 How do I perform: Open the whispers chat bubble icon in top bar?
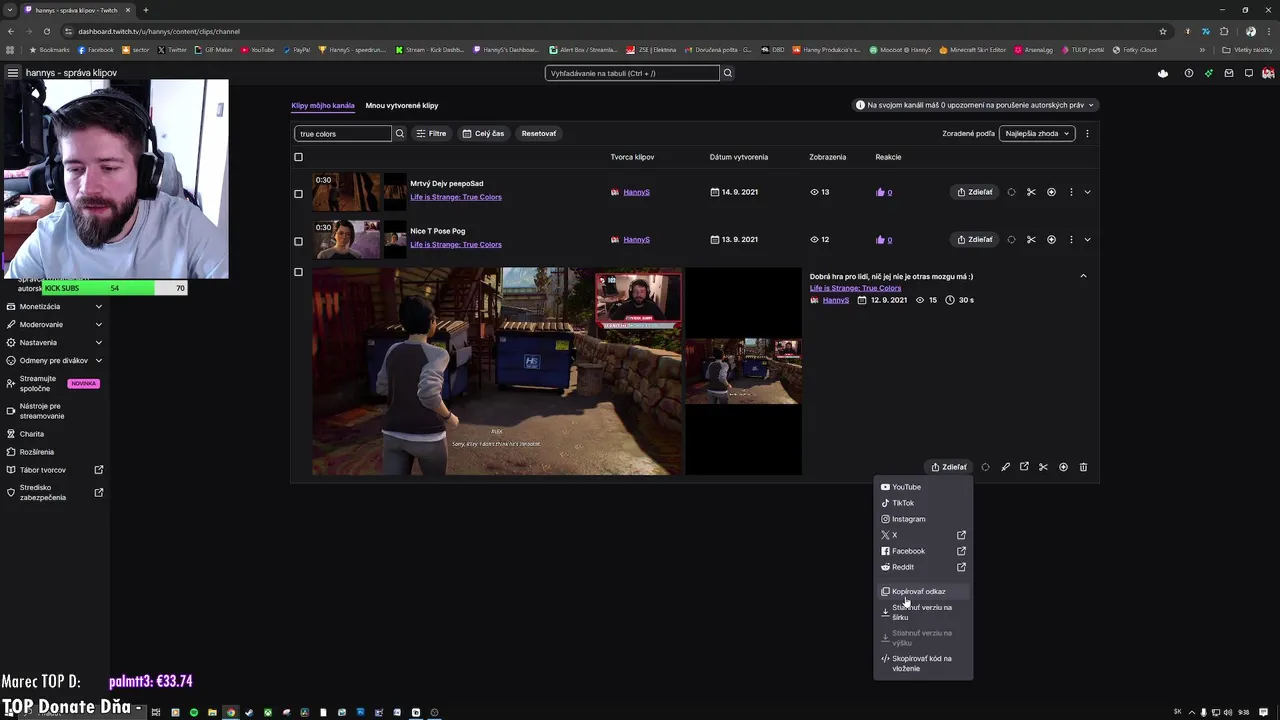pyautogui.click(x=1249, y=73)
